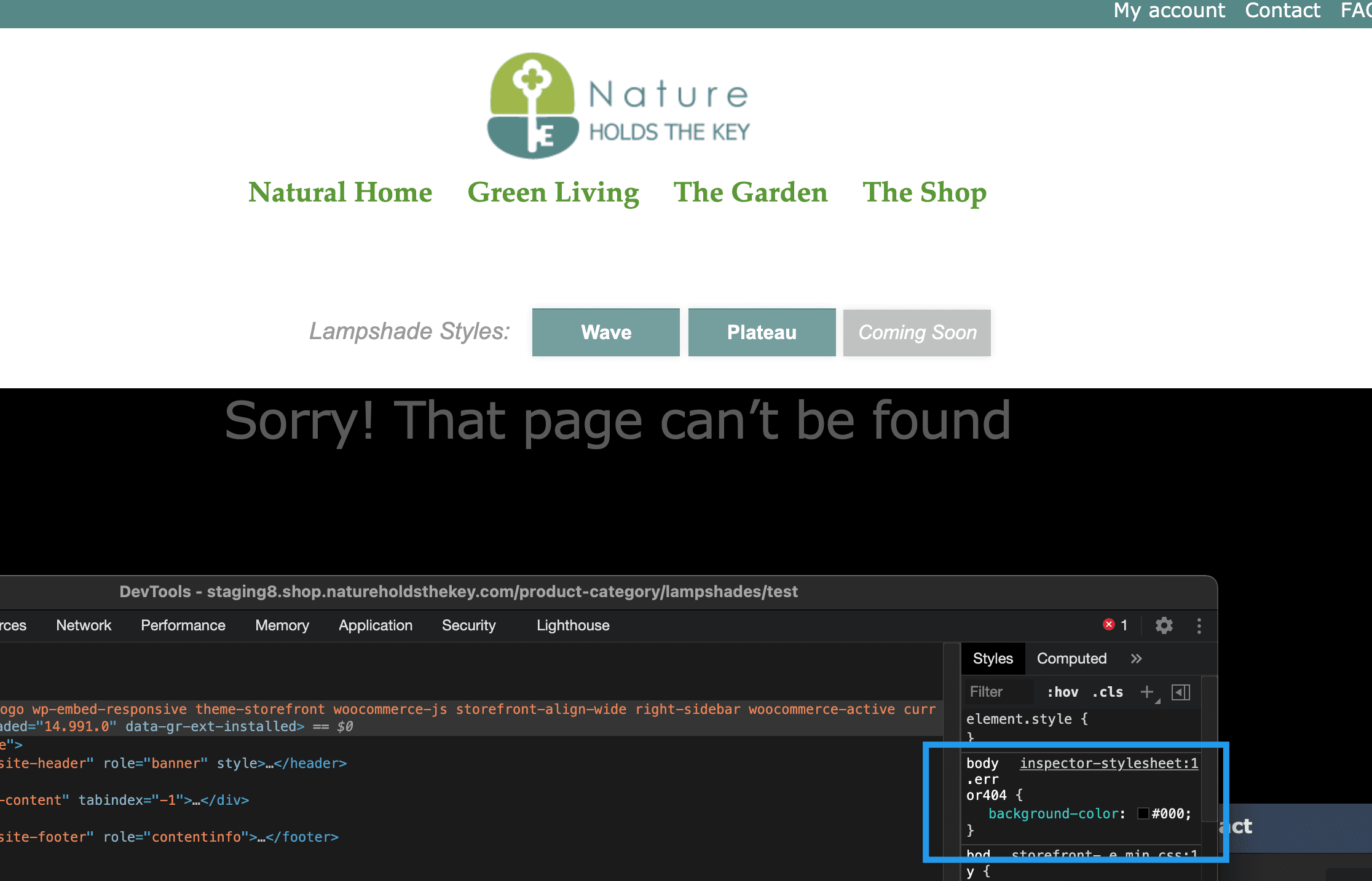Open Natural Home menu link
Viewport: 1372px width, 881px height.
341,192
